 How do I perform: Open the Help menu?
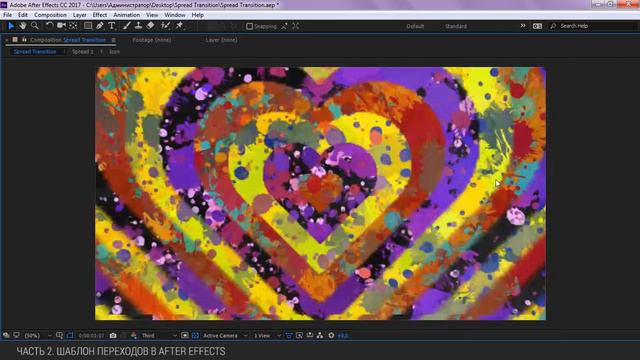coord(198,15)
